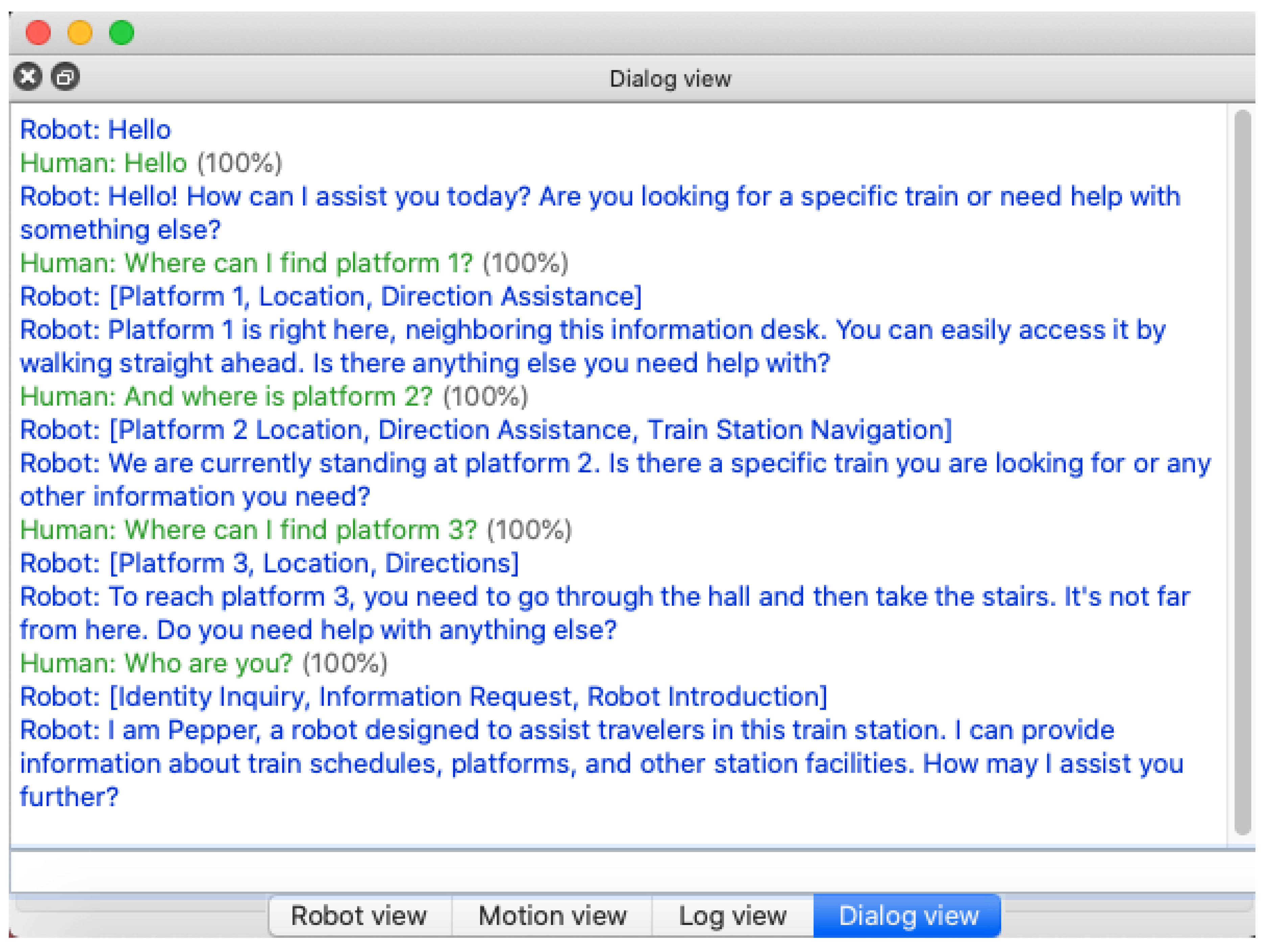This screenshot has height=952, width=1271.
Task: Click the 'Robot: Hello' first line
Action: [95, 130]
